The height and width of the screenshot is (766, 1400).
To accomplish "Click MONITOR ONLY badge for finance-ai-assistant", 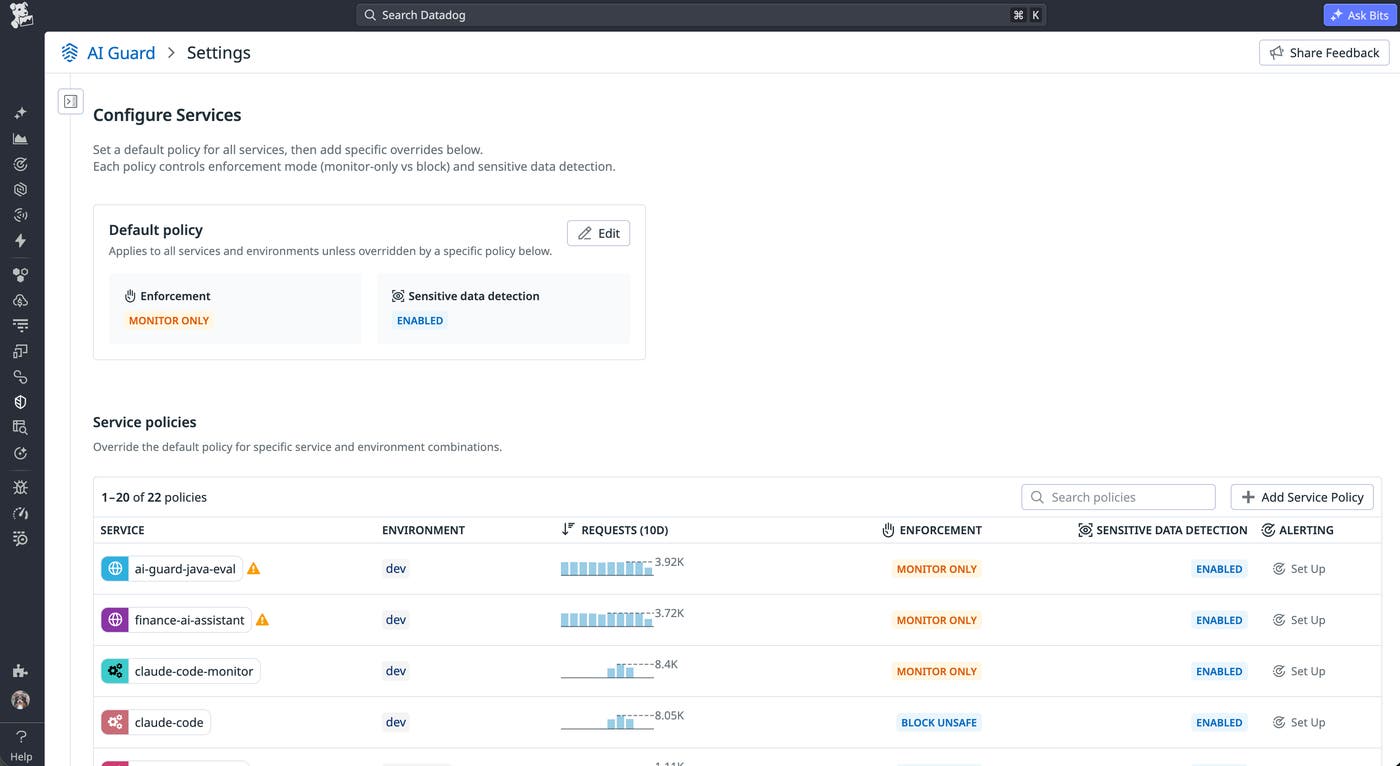I will pyautogui.click(x=937, y=620).
